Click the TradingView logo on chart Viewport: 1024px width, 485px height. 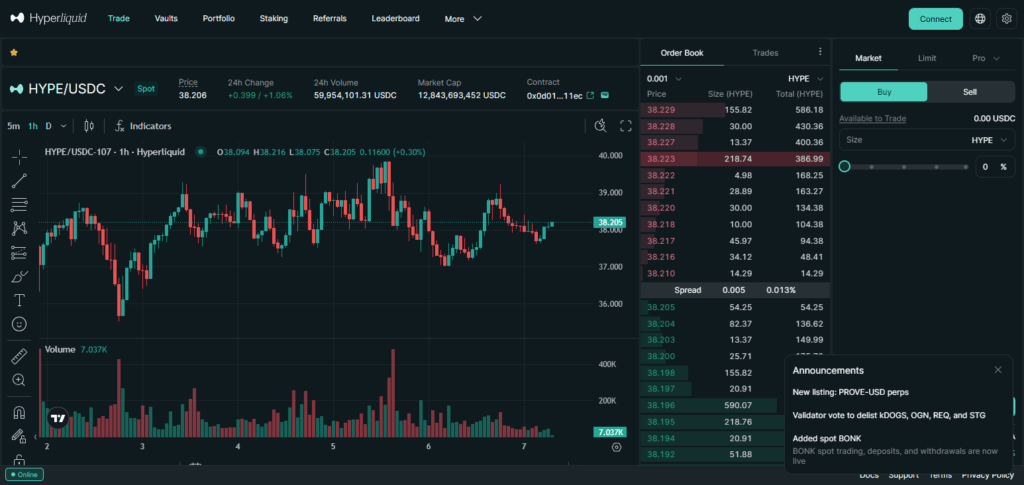(57, 418)
